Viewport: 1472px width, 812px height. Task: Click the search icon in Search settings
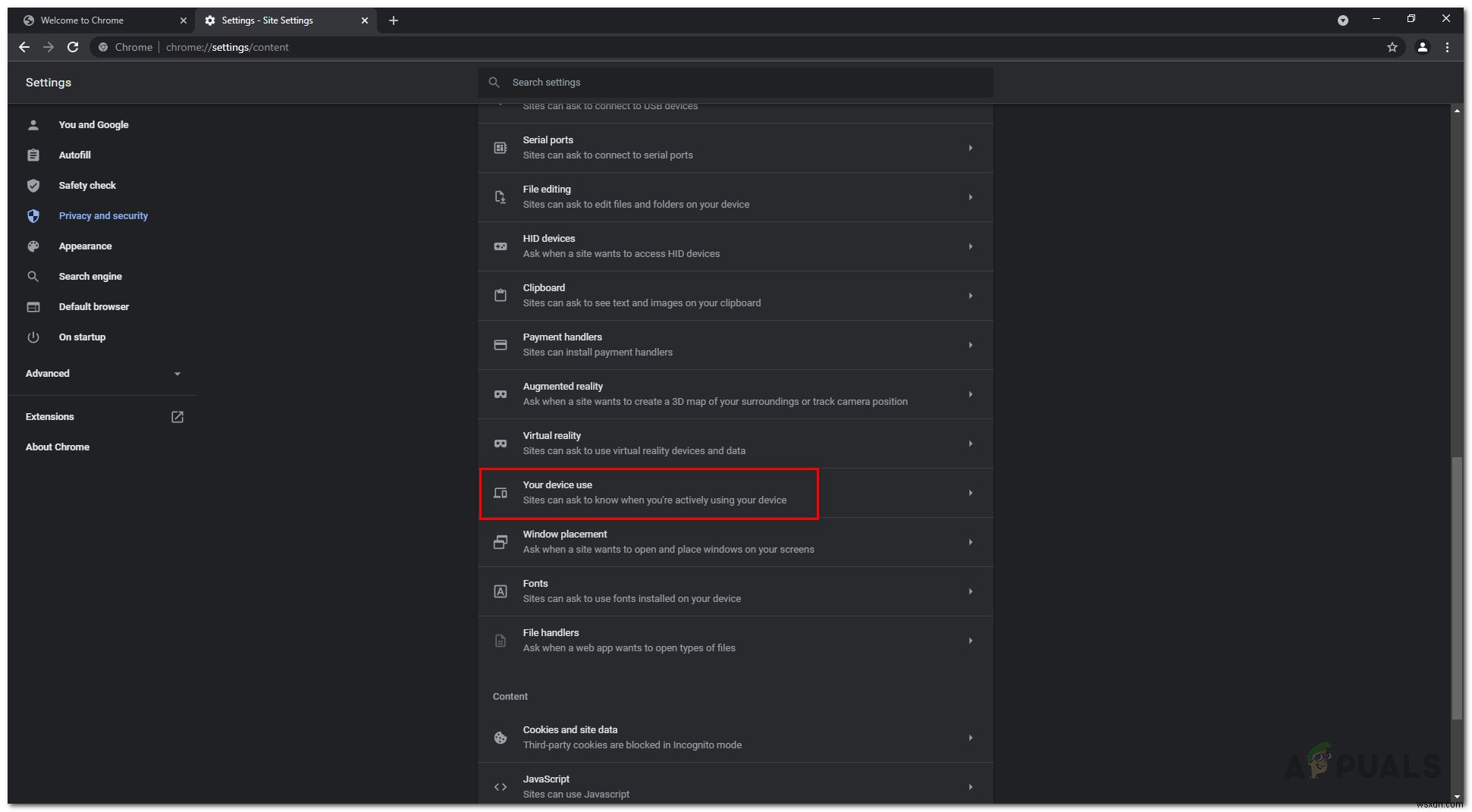[x=494, y=82]
